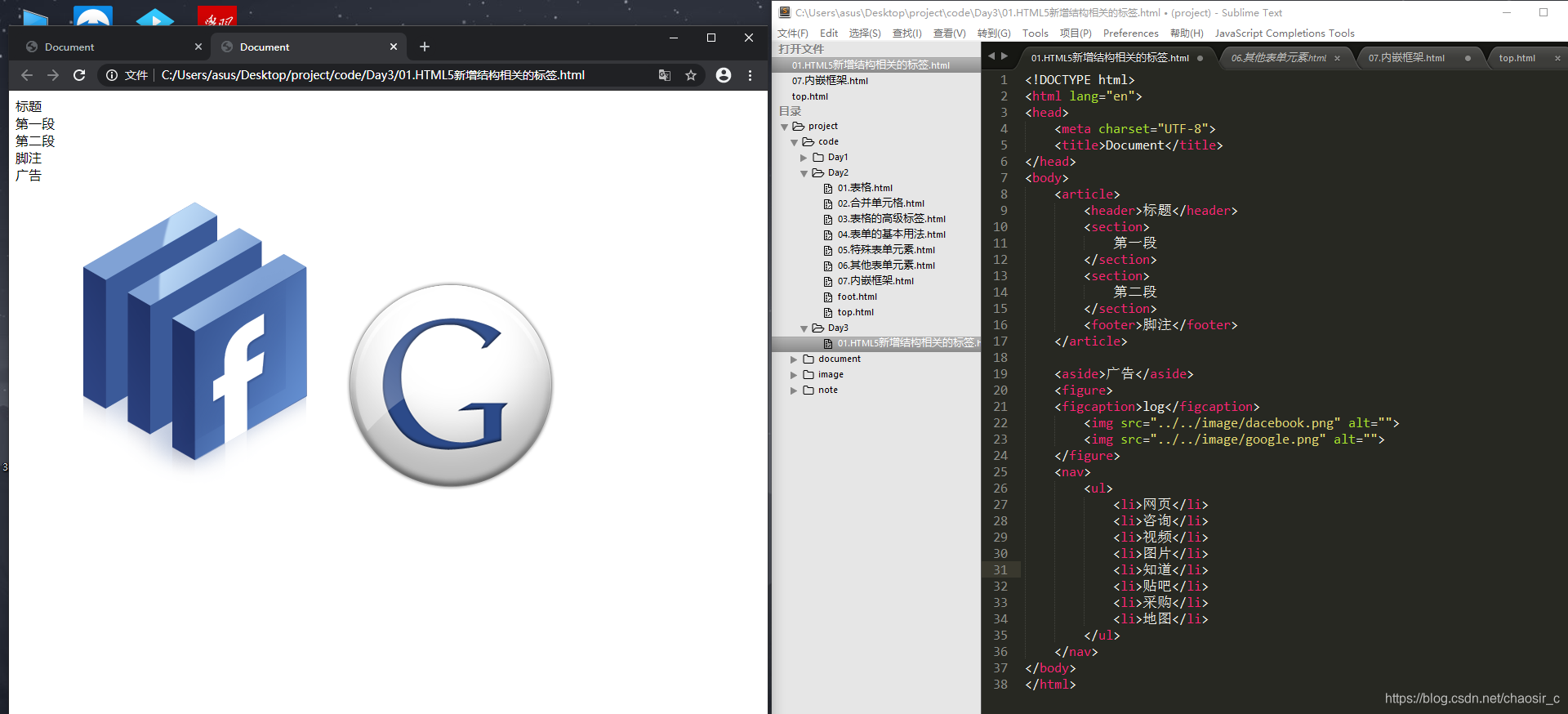Click the red app icon behind Chrome window
This screenshot has height=714, width=1568.
pyautogui.click(x=217, y=16)
